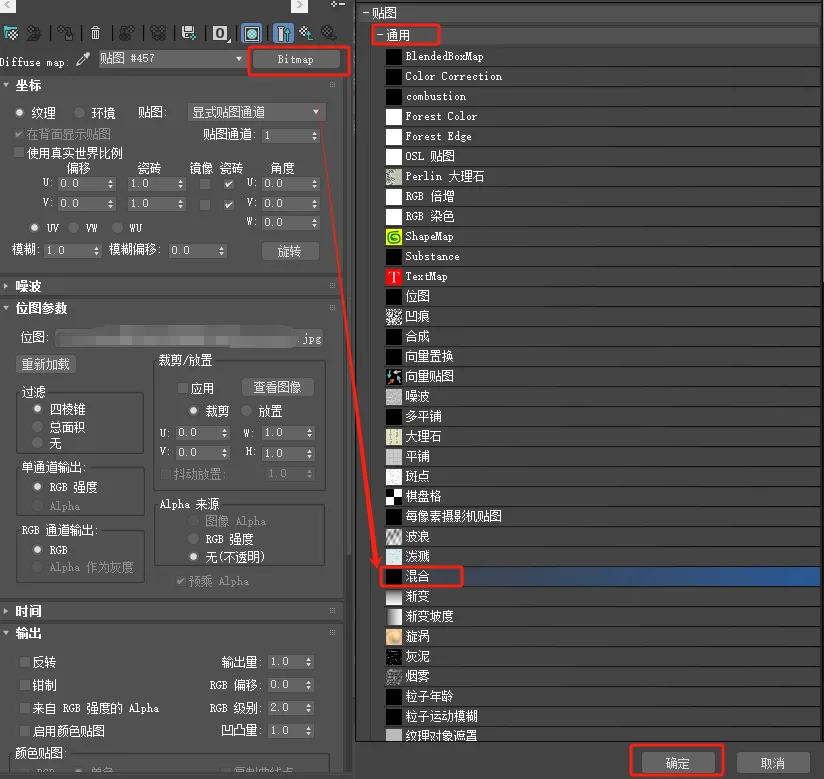Click the 贴图通道 value spinner
Image resolution: width=824 pixels, height=779 pixels.
tap(314, 136)
